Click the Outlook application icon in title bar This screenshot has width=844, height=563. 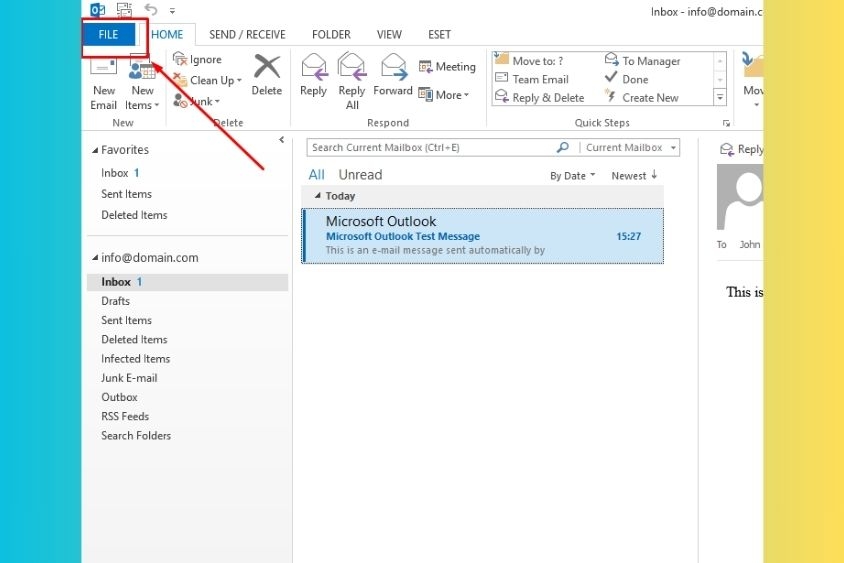97,10
